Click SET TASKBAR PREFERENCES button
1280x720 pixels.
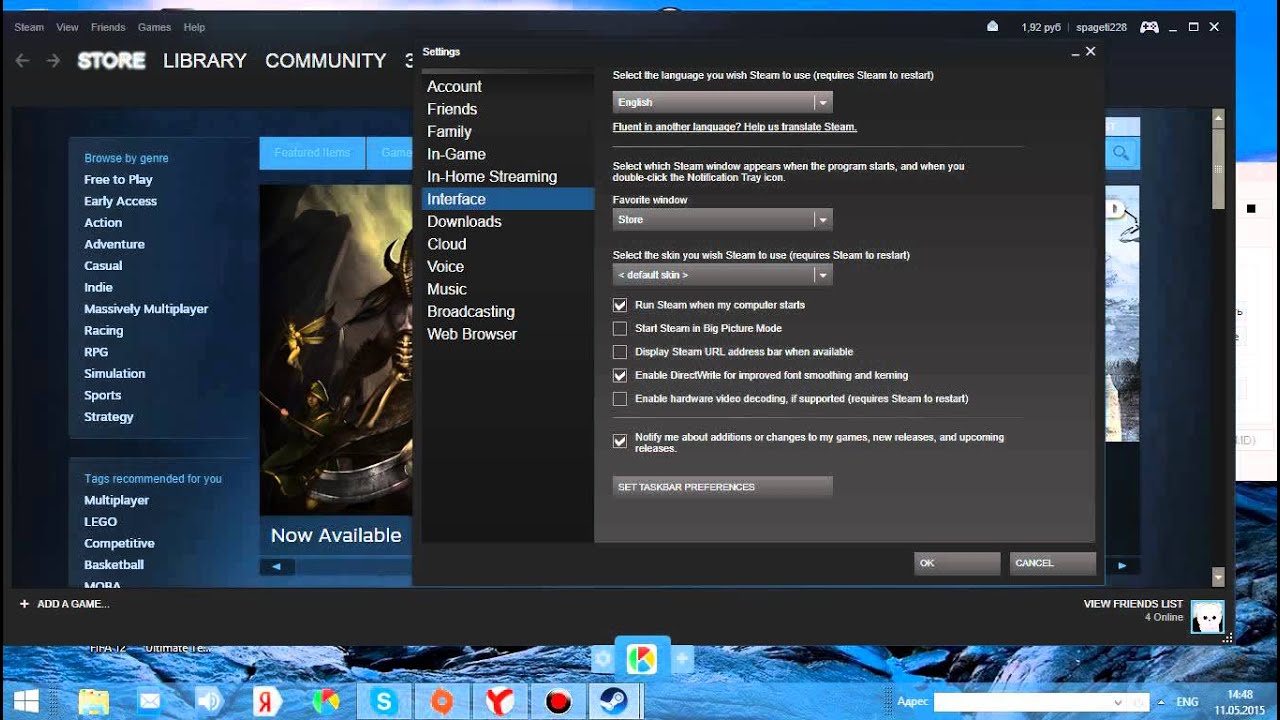[722, 487]
